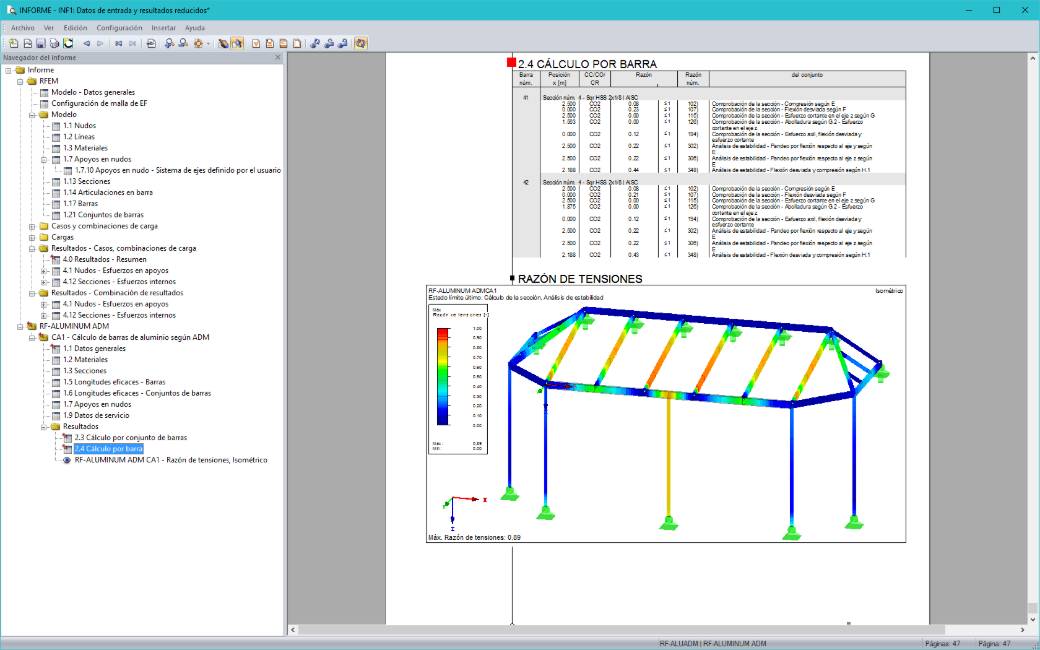Go to previous page arrow icon
The height and width of the screenshot is (650, 1040).
pyautogui.click(x=87, y=43)
